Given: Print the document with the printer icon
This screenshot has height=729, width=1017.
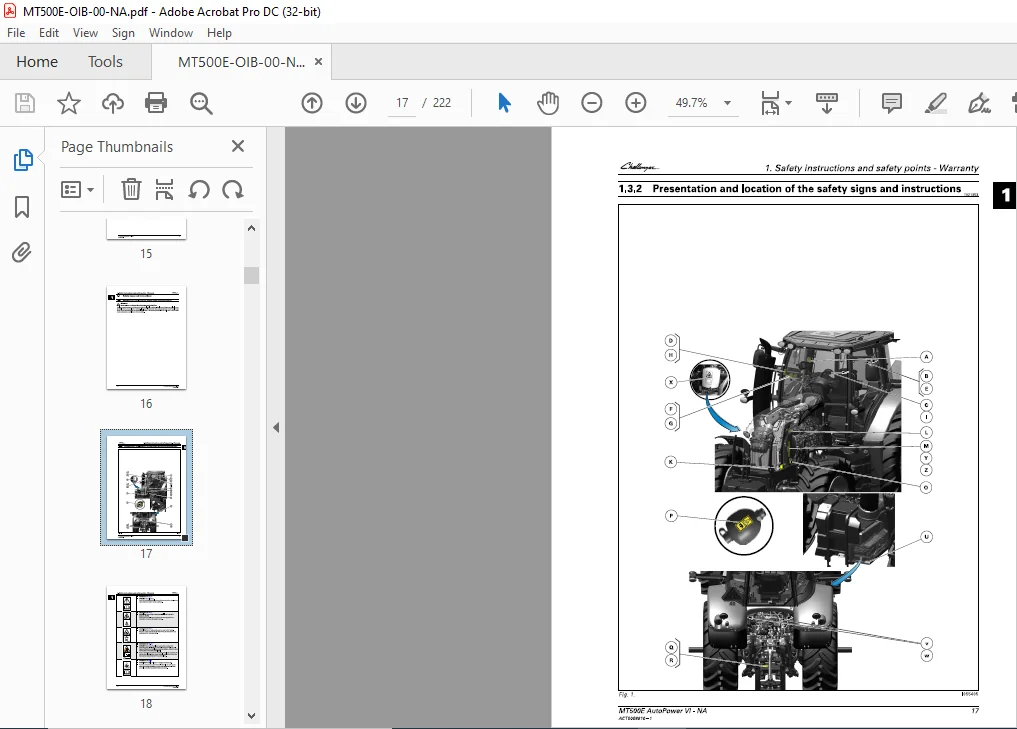Looking at the screenshot, I should click(x=156, y=103).
